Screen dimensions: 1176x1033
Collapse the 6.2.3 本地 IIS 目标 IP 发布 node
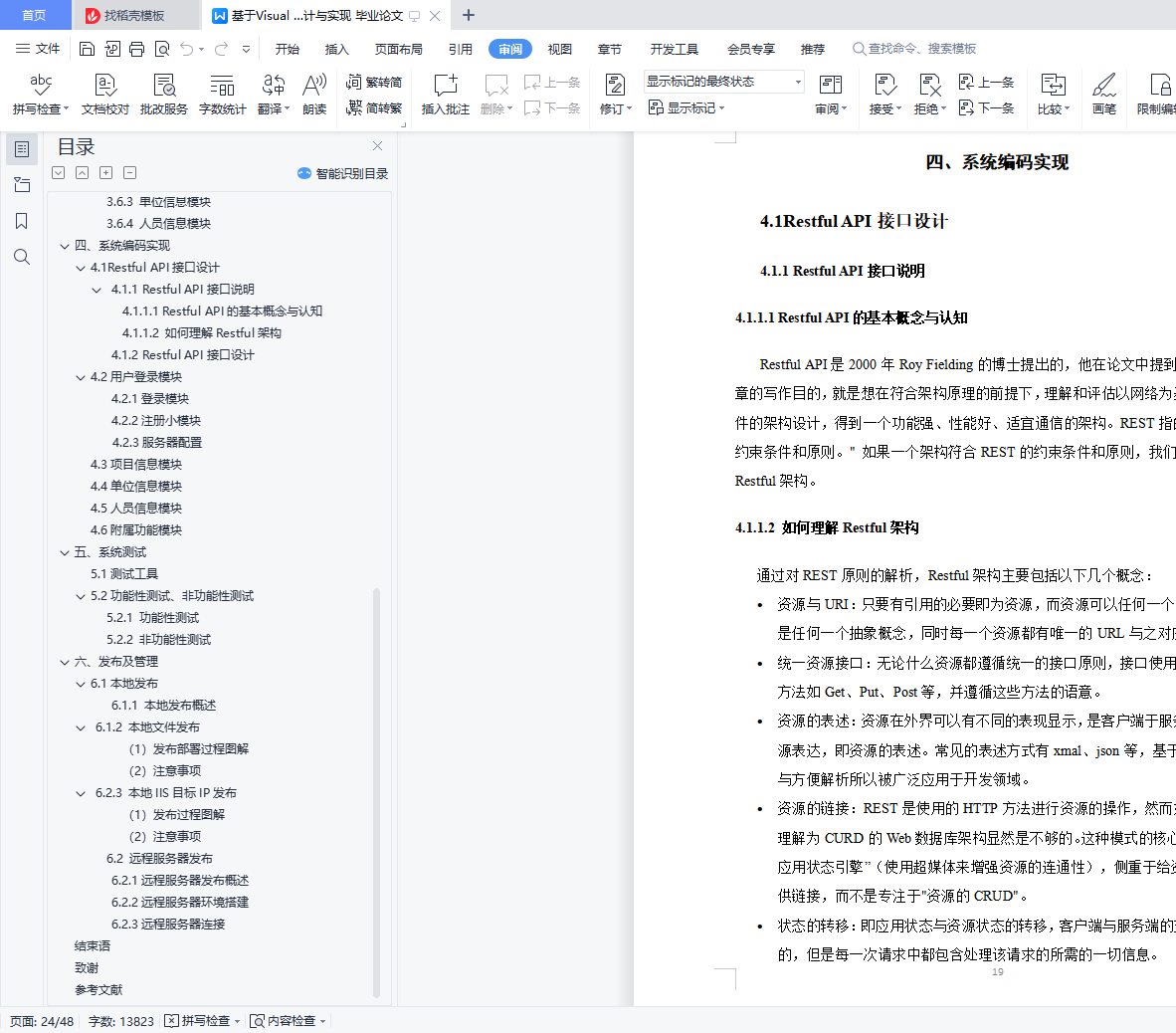(x=81, y=794)
